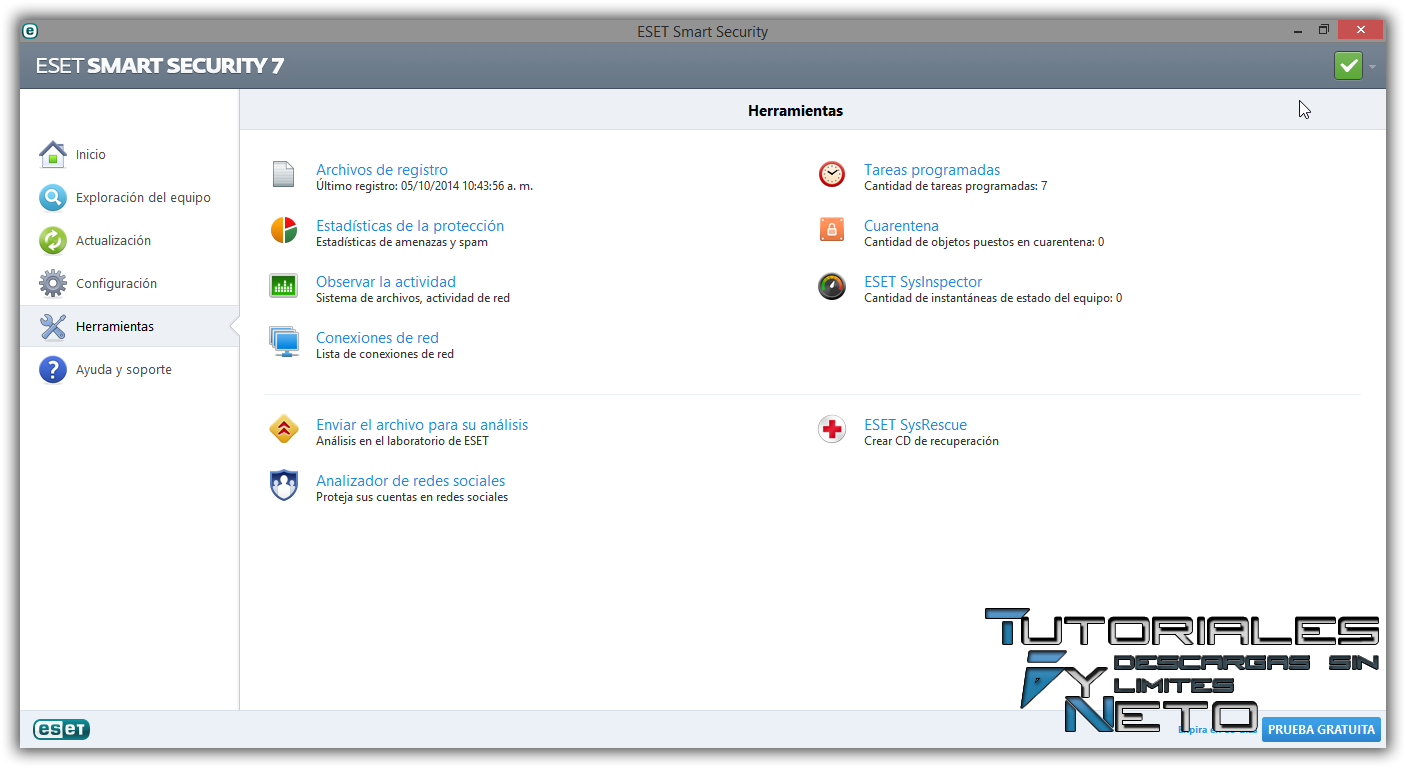Open the Archivos de registro link
Image resolution: width=1406 pixels, height=768 pixels.
pos(382,170)
